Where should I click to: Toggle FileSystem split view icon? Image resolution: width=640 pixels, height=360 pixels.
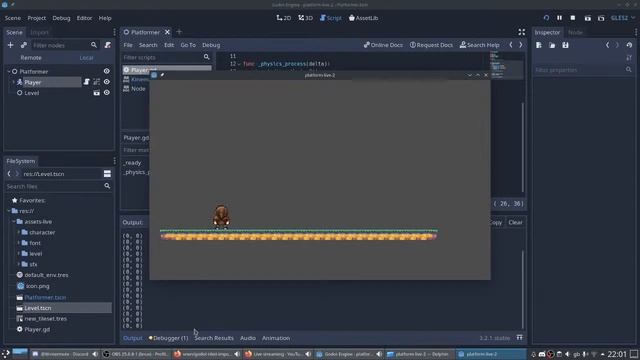tap(107, 174)
